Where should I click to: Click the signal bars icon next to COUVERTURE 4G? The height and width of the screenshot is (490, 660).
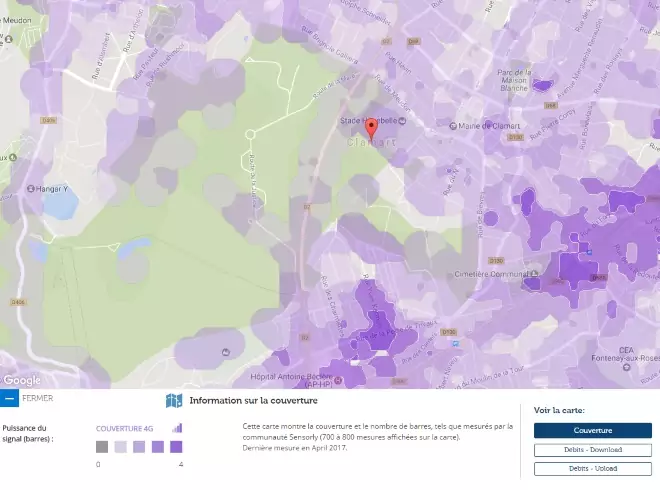(x=177, y=427)
